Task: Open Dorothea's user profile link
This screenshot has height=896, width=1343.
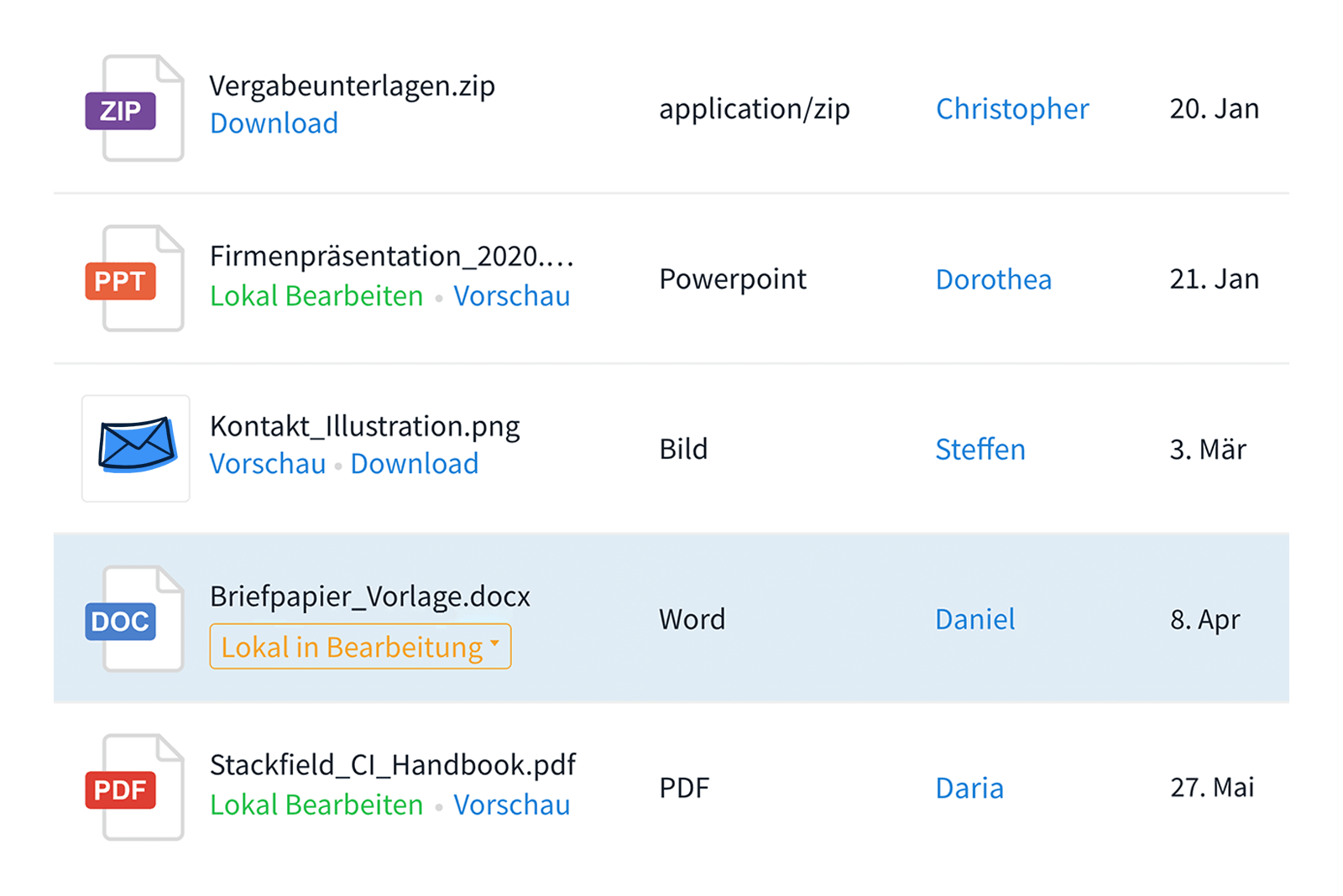Action: point(993,279)
